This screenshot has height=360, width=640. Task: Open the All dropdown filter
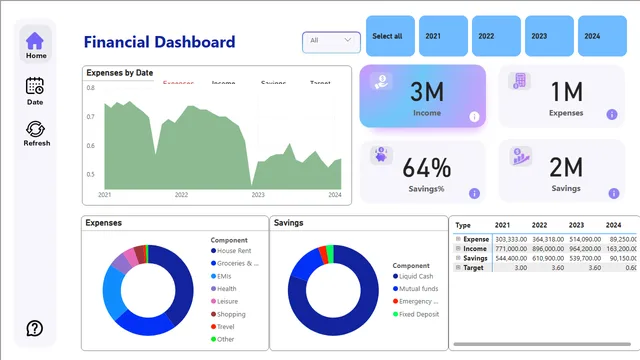(331, 42)
